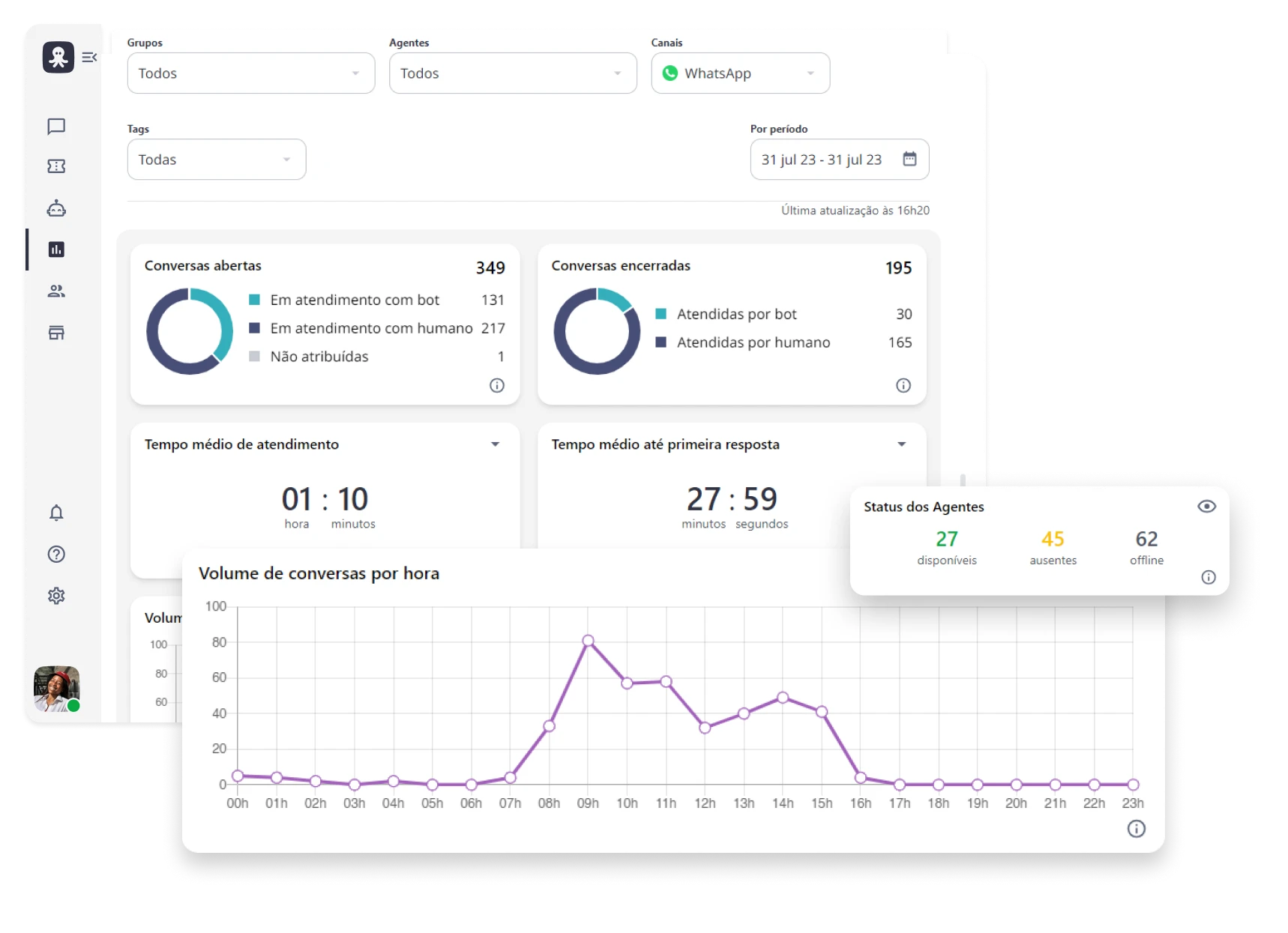Viewport: 1288px width, 933px height.
Task: Click the octopus app logo
Action: coord(58,57)
